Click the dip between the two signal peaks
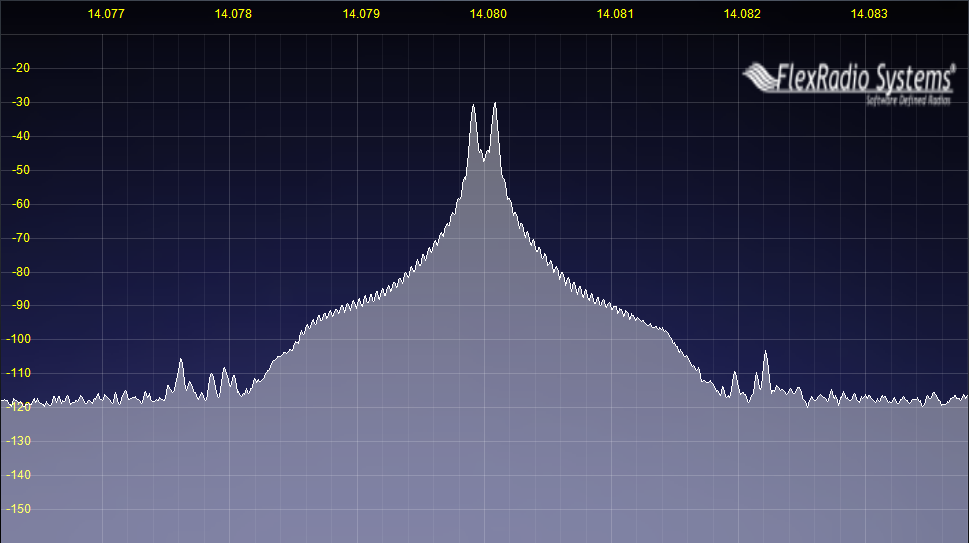The height and width of the screenshot is (543, 969). [484, 157]
